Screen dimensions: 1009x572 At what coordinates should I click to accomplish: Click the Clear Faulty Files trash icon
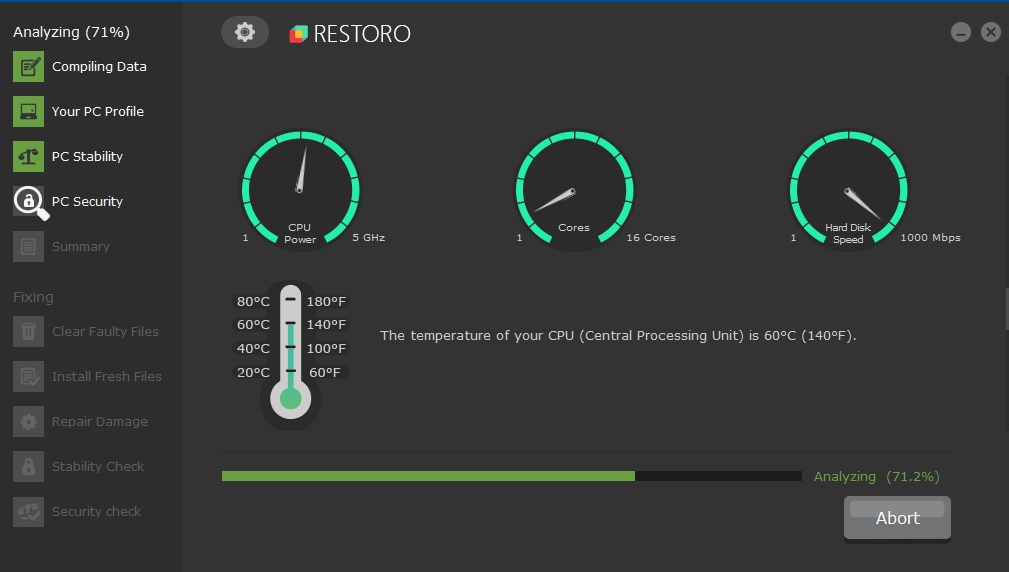pyautogui.click(x=28, y=331)
